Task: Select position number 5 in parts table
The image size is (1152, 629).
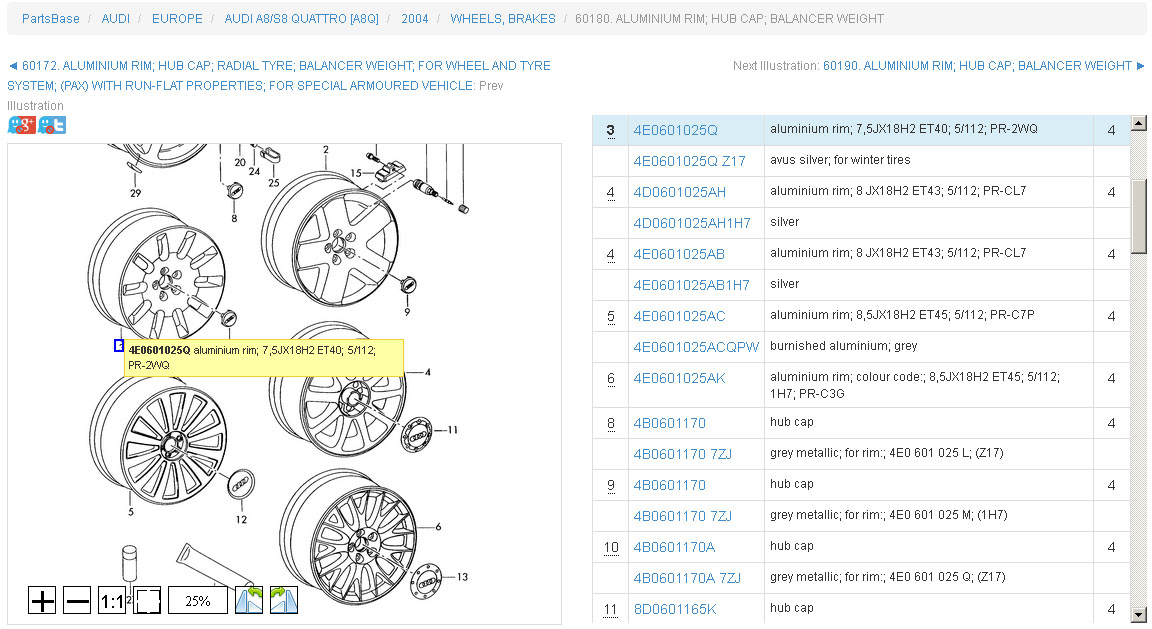Action: click(611, 317)
